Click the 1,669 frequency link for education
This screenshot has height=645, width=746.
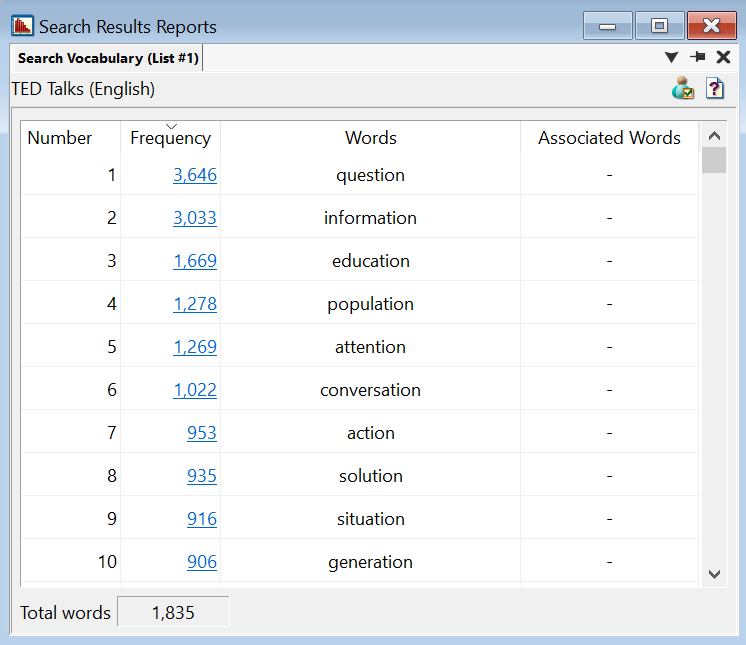[195, 261]
